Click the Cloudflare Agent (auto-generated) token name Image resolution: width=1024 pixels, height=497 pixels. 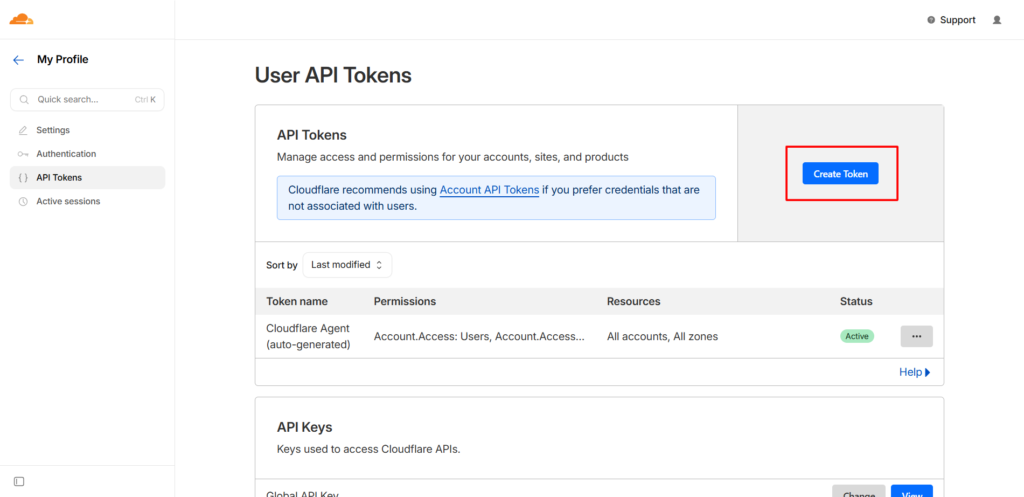(308, 336)
